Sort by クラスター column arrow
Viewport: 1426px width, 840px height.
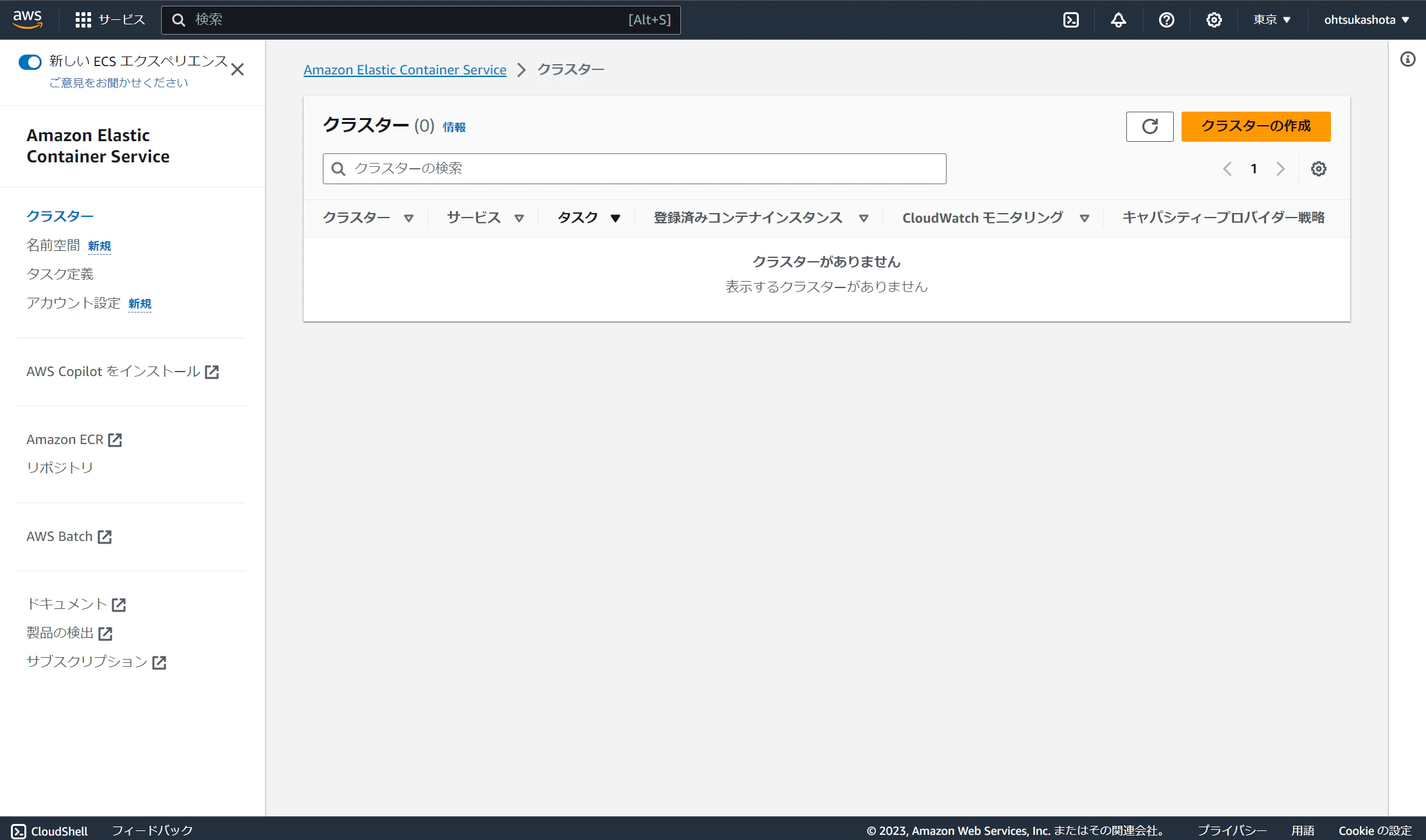tap(409, 218)
